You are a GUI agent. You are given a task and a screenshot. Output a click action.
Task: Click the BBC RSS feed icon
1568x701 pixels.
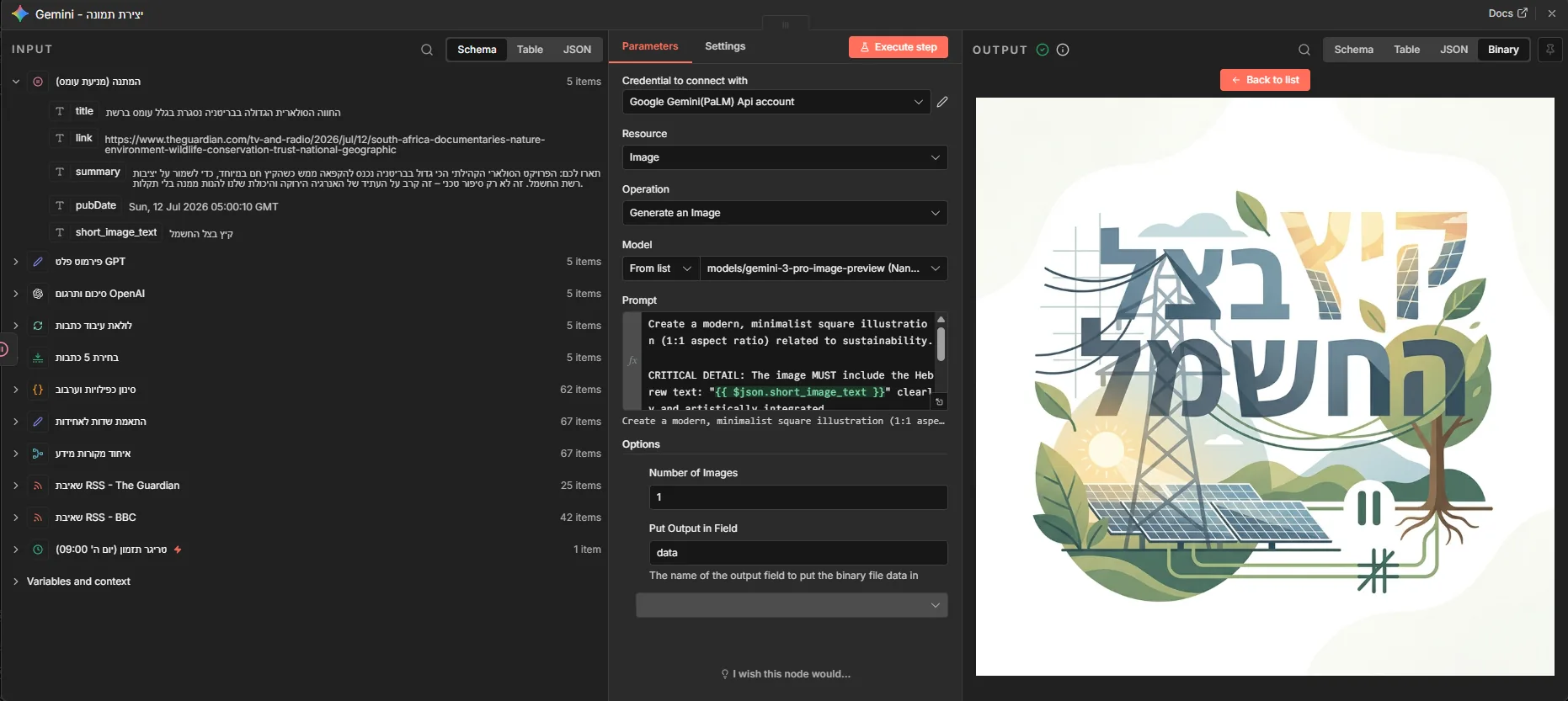pos(38,518)
